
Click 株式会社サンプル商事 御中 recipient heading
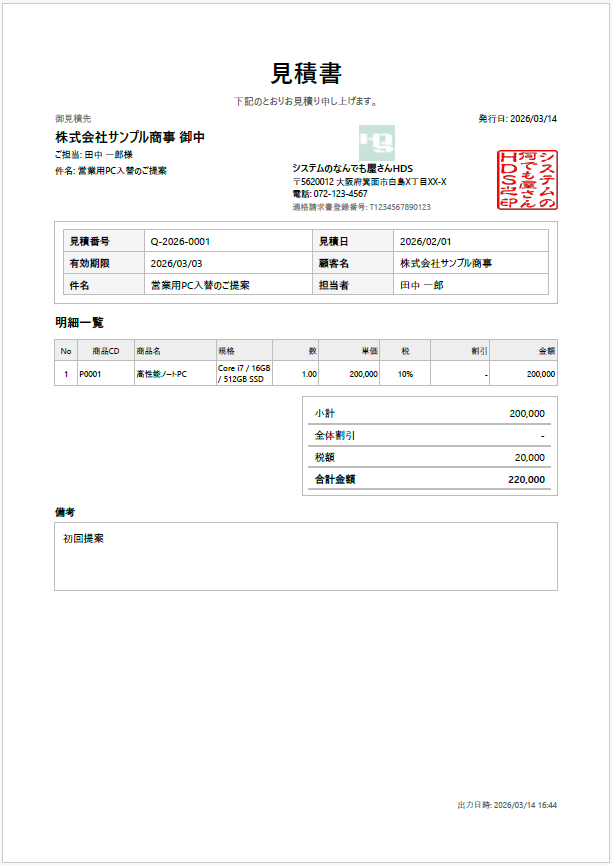(130, 137)
